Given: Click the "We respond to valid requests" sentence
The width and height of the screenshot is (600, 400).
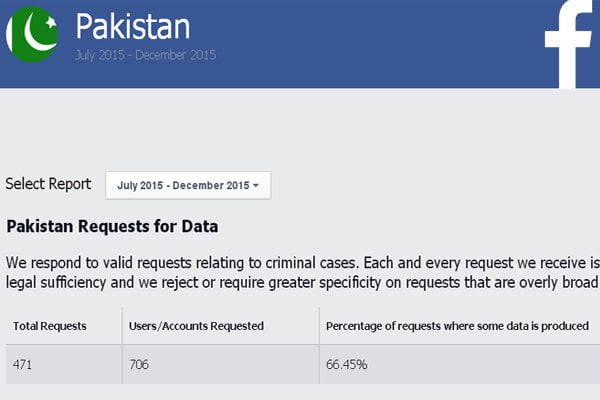Looking at the screenshot, I should coord(182,263).
